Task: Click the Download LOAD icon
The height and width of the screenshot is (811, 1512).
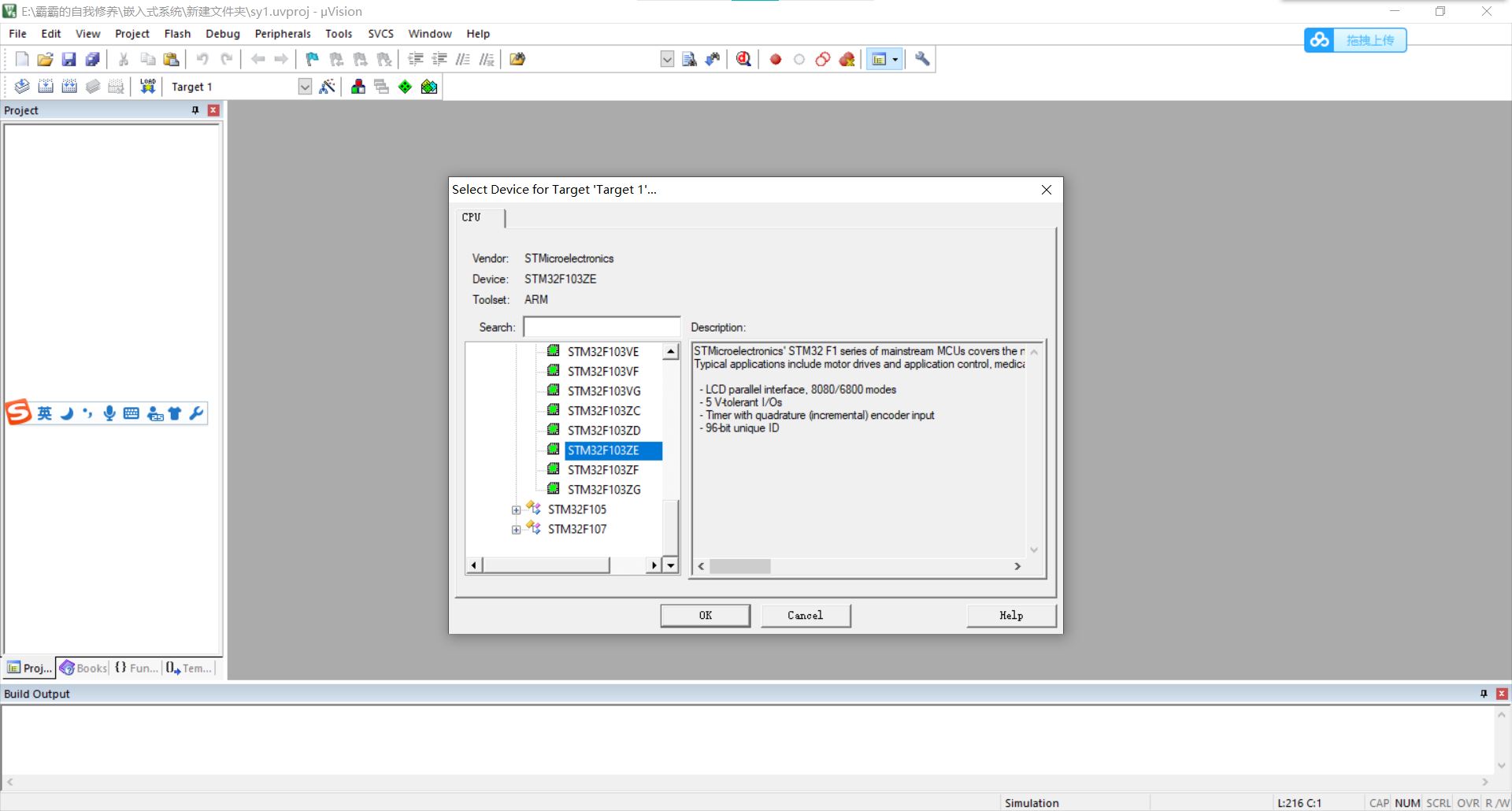Action: coord(147,87)
